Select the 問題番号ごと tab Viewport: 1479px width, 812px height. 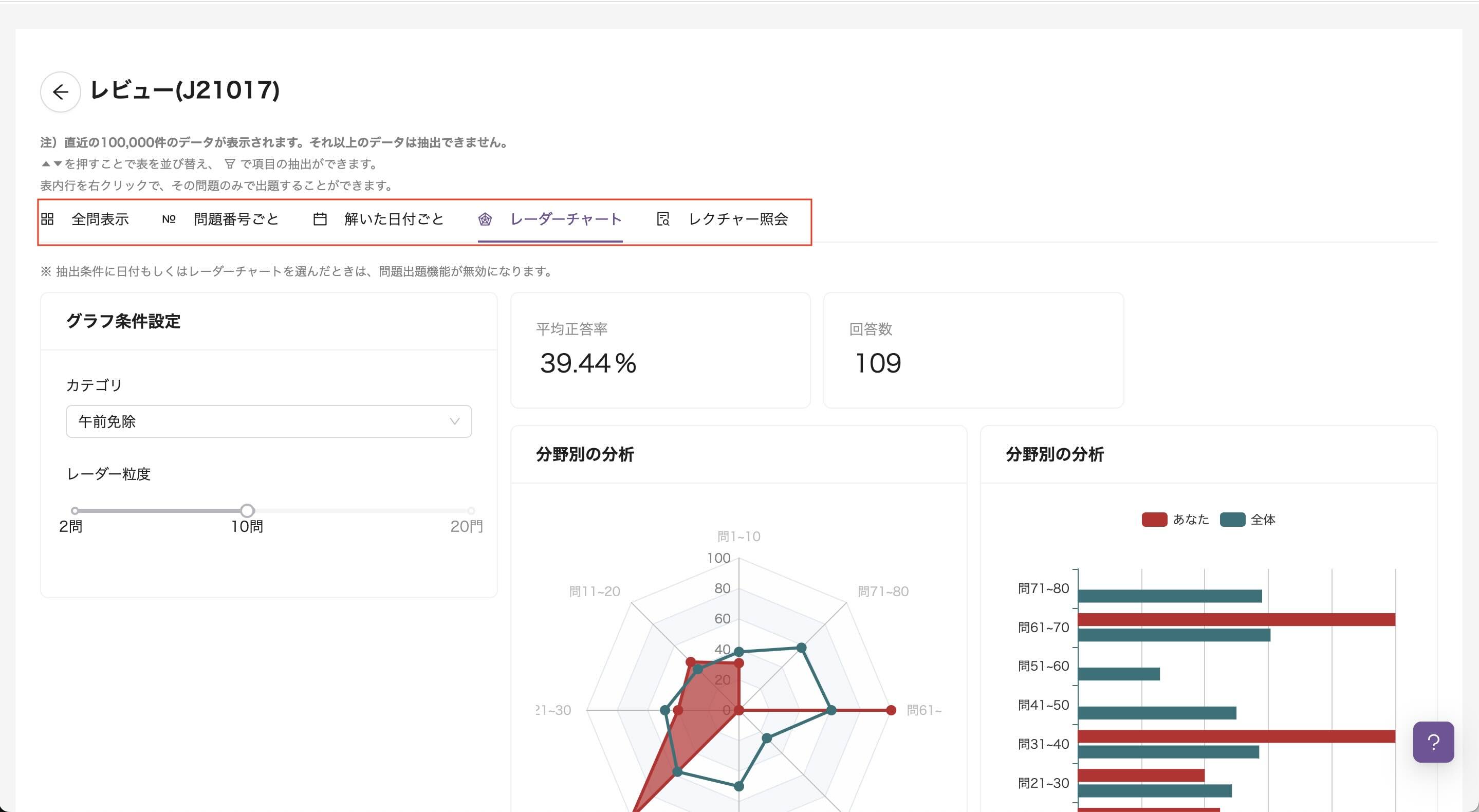[235, 219]
